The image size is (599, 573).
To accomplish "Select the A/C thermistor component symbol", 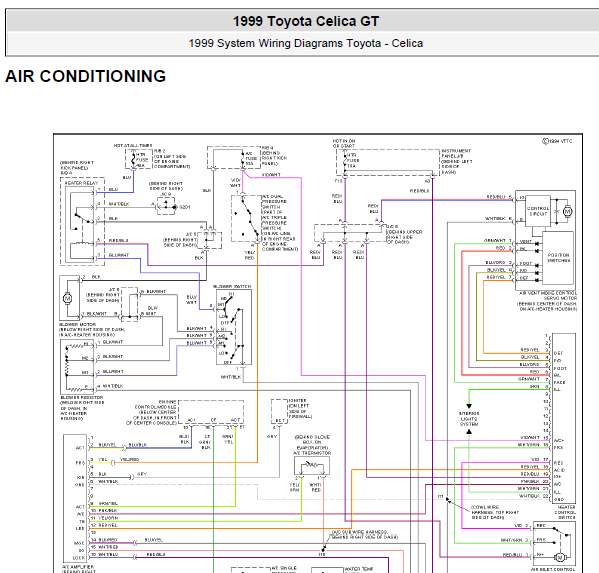I will click(312, 466).
